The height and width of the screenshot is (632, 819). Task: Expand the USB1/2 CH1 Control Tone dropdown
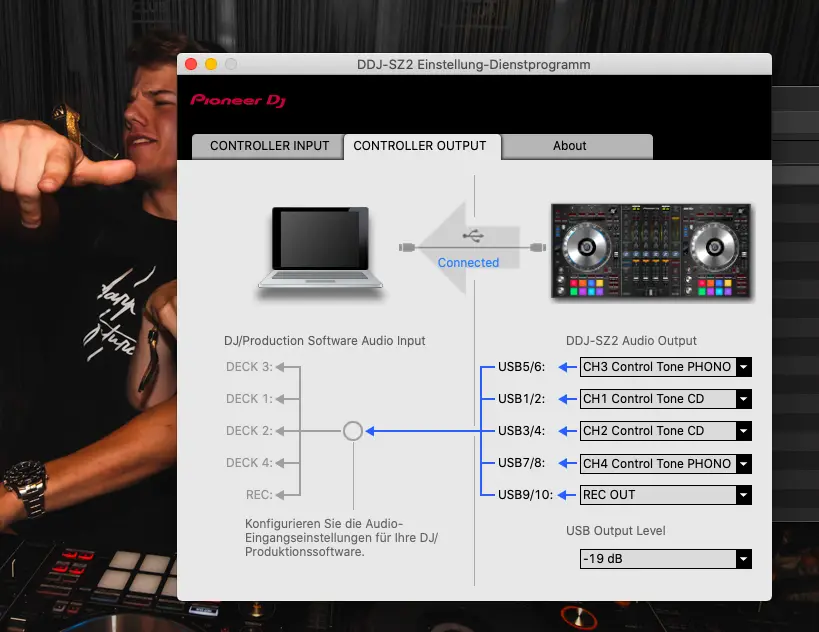pos(665,399)
